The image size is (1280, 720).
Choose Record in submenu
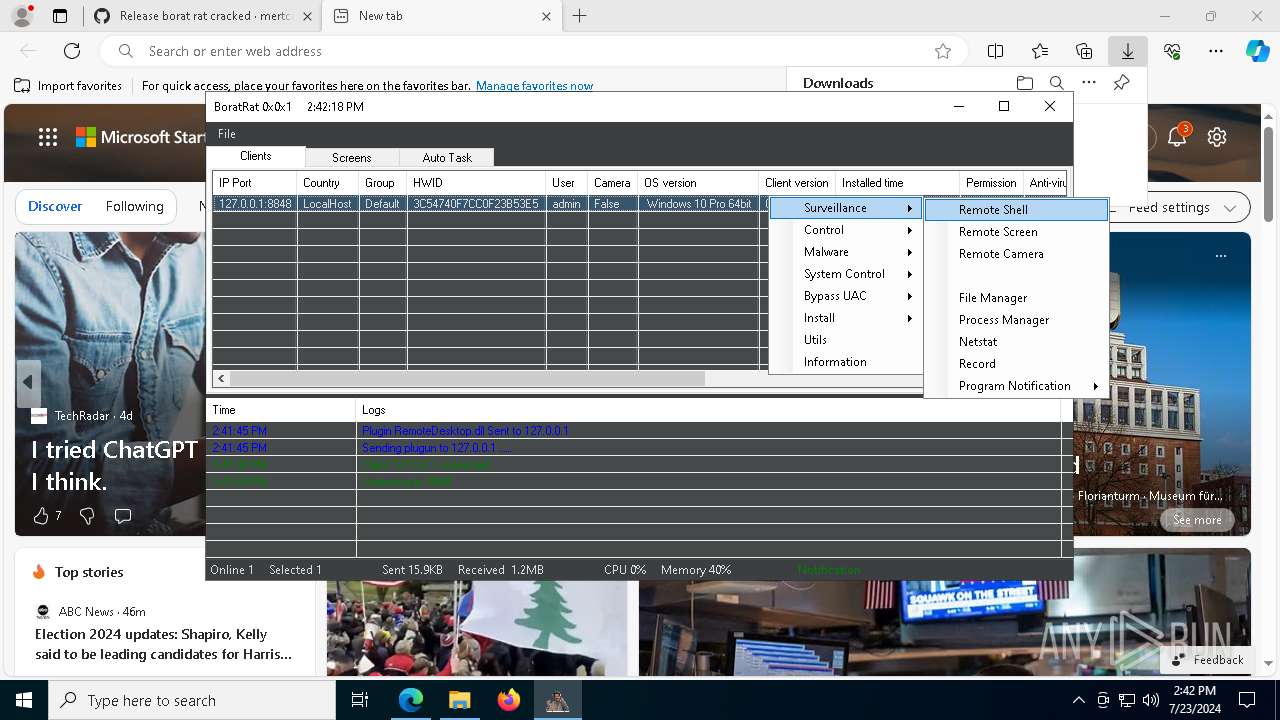pyautogui.click(x=1016, y=364)
